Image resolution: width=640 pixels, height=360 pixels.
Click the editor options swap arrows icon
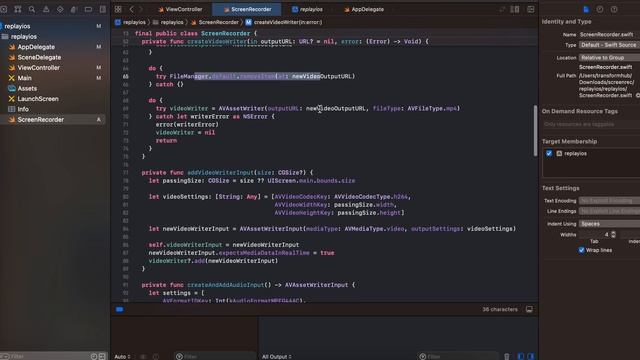click(502, 9)
